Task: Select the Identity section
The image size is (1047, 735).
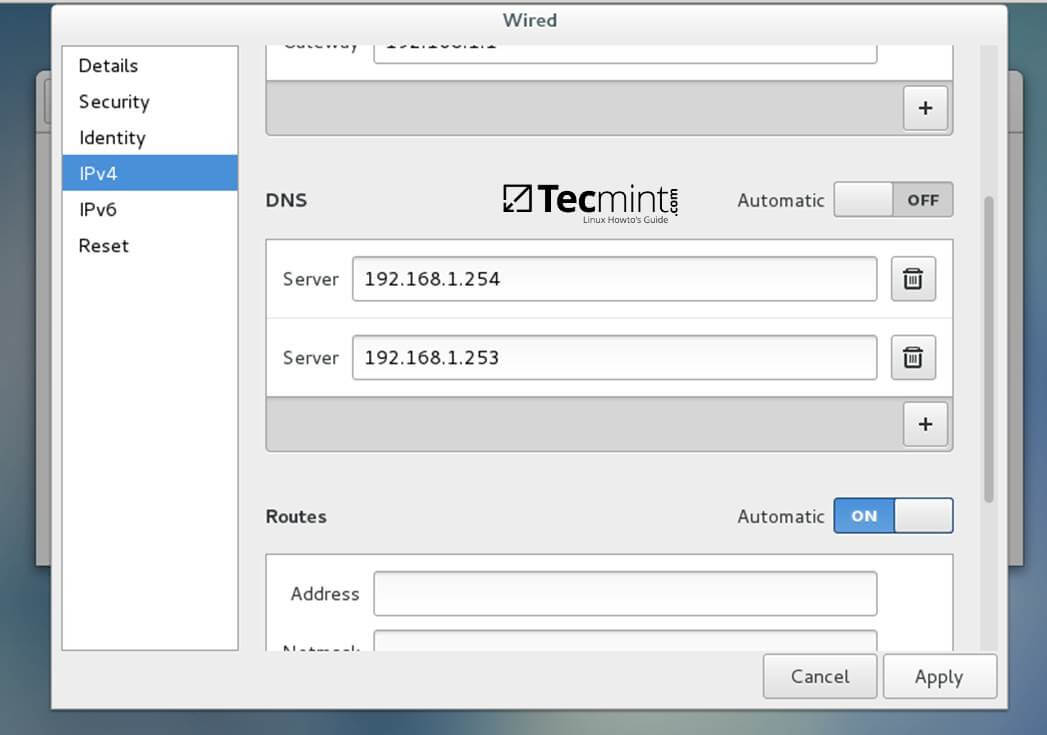Action: (112, 138)
